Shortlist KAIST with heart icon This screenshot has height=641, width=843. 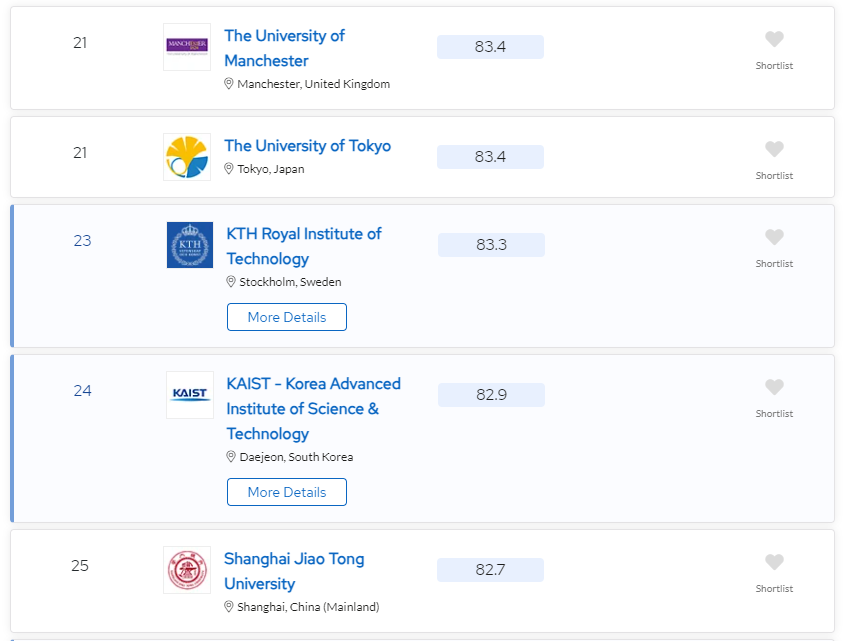pyautogui.click(x=774, y=387)
